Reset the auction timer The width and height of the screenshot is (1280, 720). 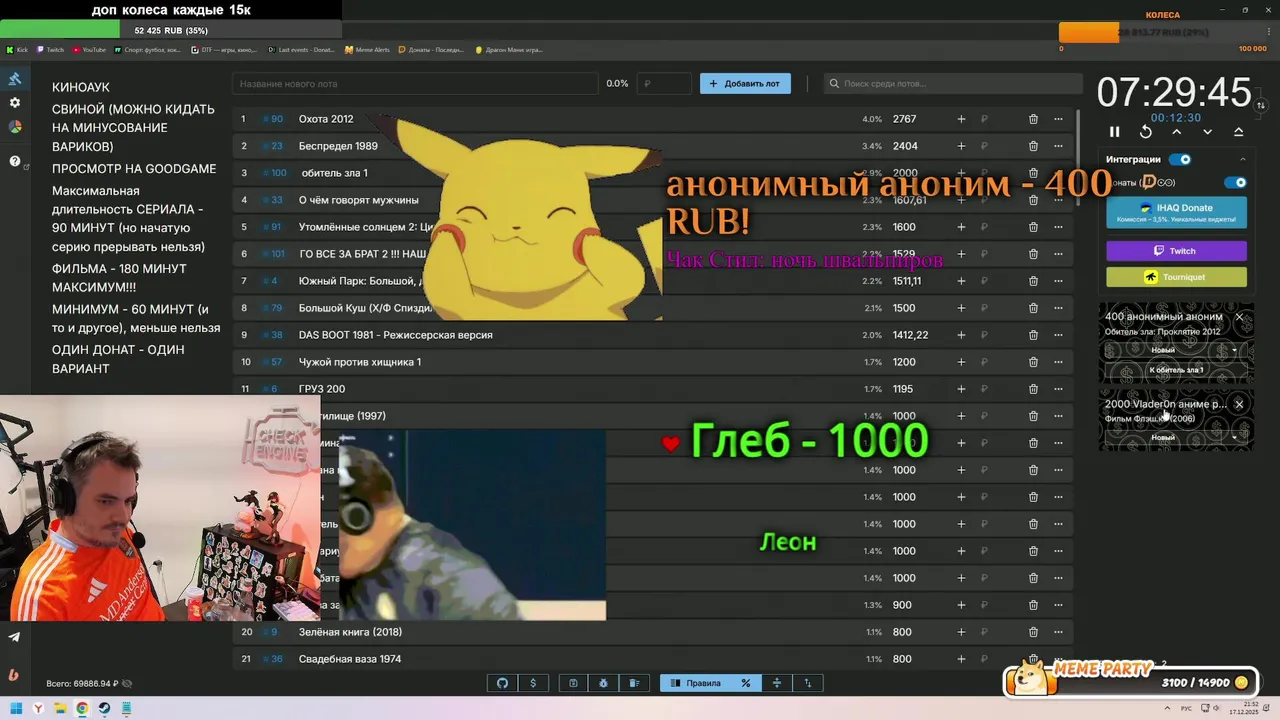tap(1146, 132)
